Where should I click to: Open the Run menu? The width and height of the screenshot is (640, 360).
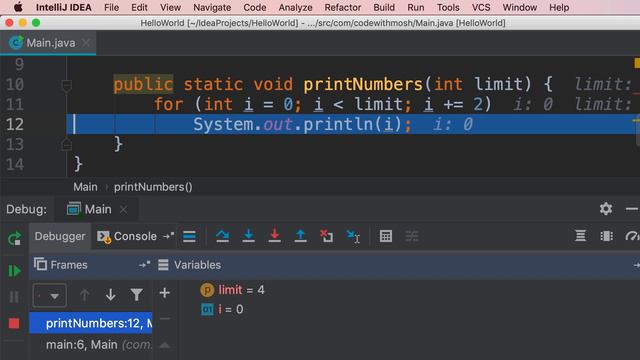pos(416,7)
